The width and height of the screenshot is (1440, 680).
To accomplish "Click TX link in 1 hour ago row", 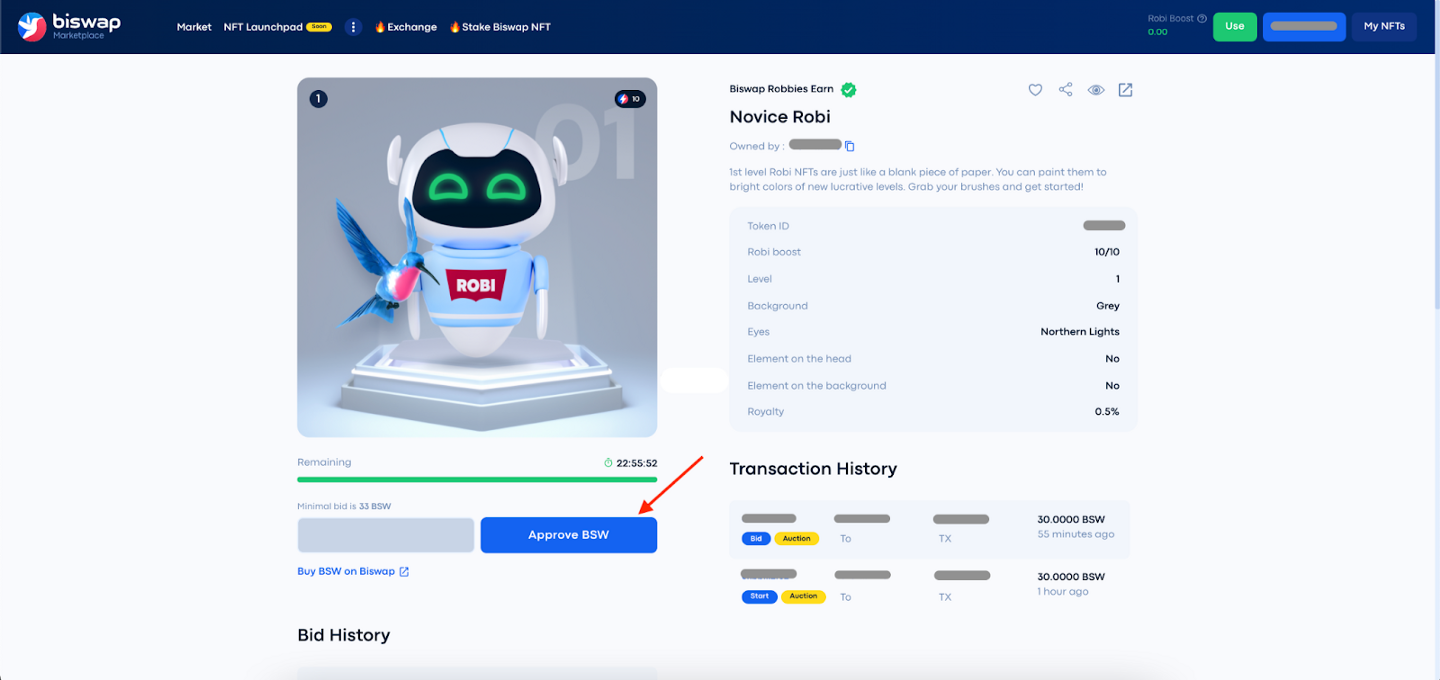I will [x=945, y=597].
